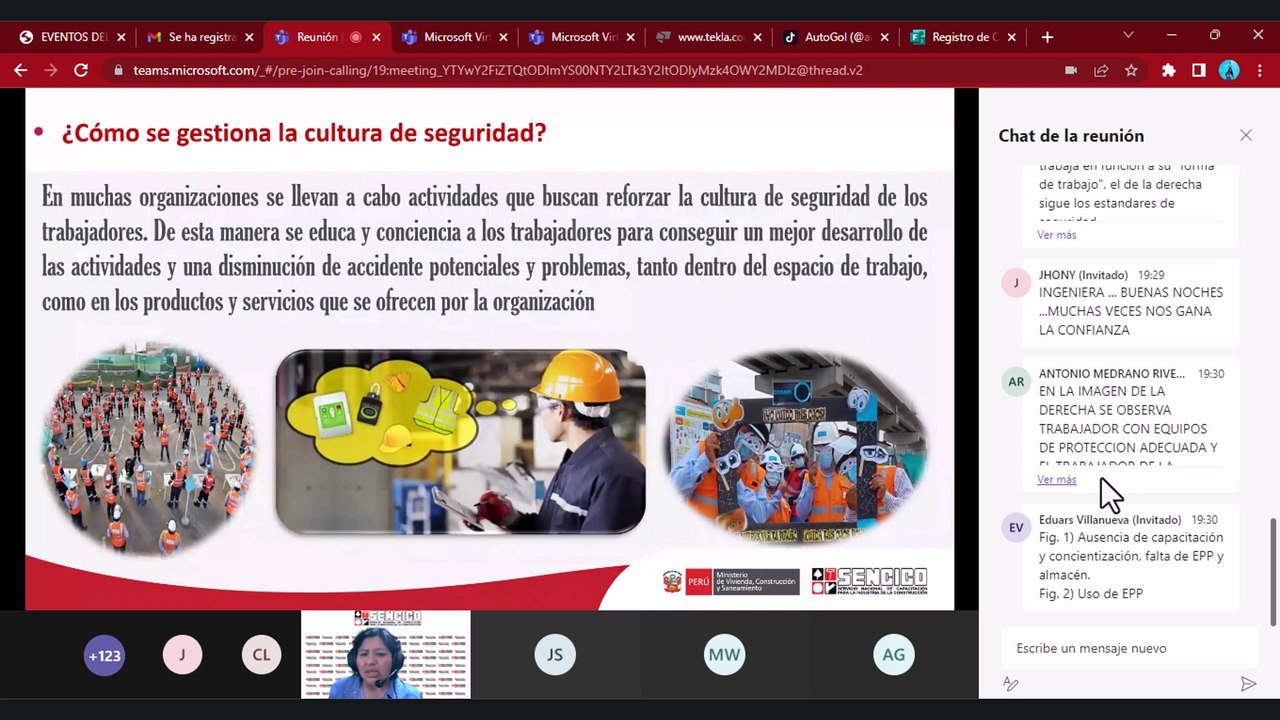Click the worker with yellow helmet image
Image resolution: width=1280 pixels, height=720 pixels.
pos(460,441)
